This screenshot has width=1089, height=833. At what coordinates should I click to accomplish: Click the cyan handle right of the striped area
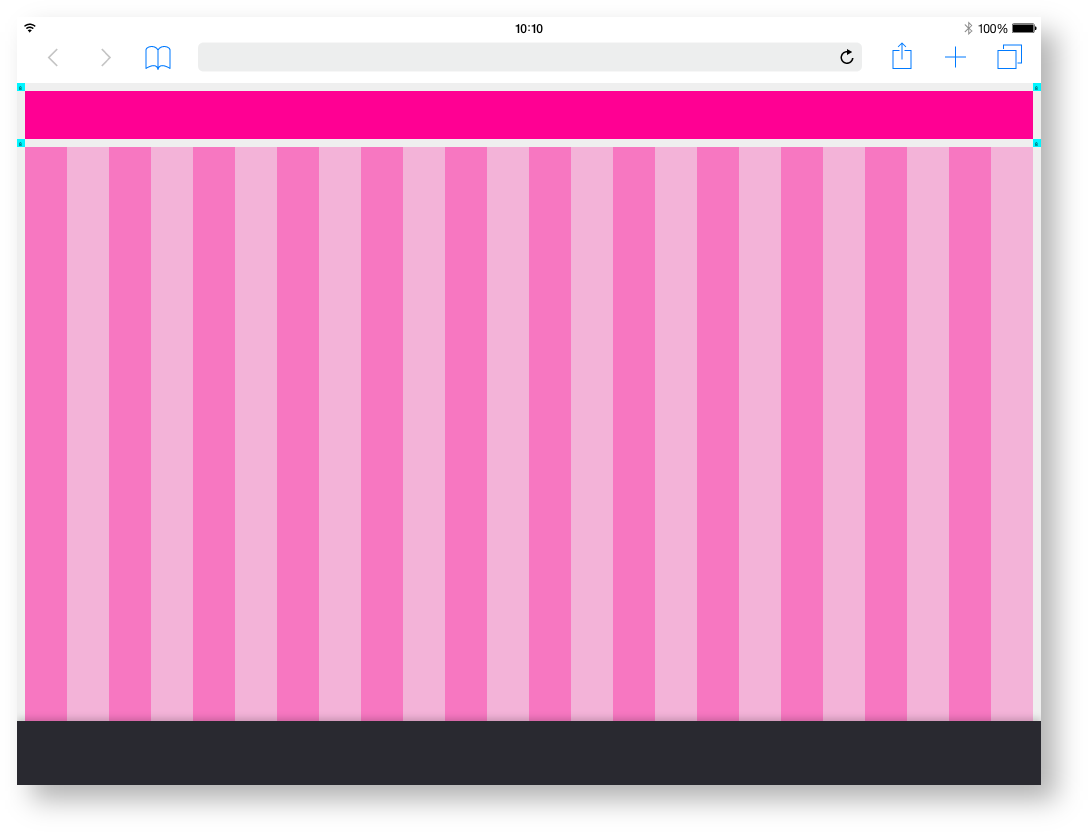pyautogui.click(x=1036, y=144)
